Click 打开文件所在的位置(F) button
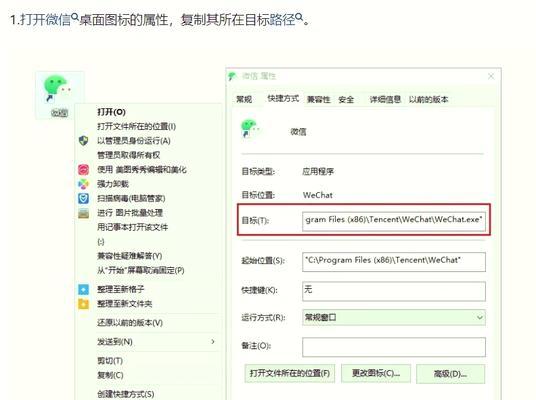Viewport: 536px width, 400px height. pyautogui.click(x=290, y=373)
